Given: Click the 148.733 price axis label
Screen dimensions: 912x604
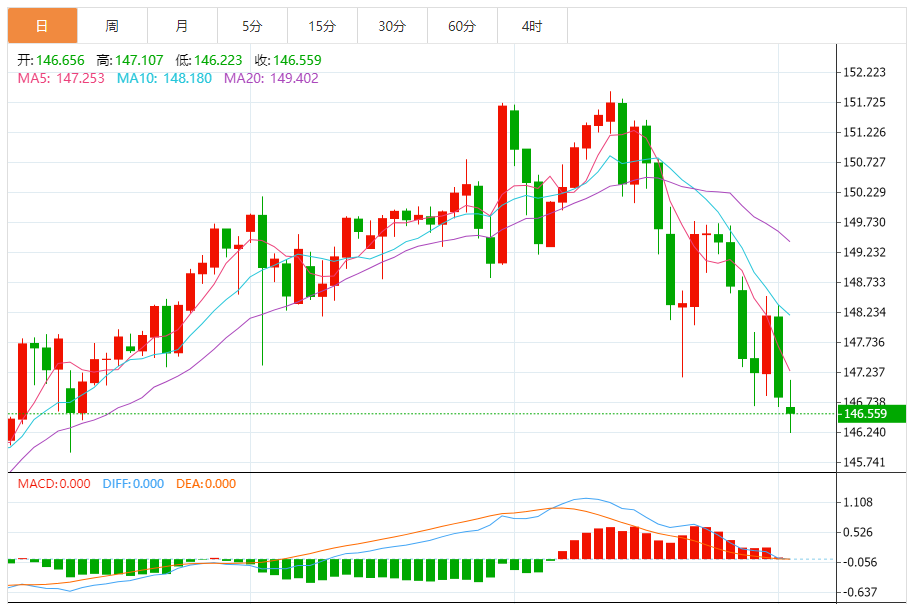Looking at the screenshot, I should pyautogui.click(x=864, y=282).
